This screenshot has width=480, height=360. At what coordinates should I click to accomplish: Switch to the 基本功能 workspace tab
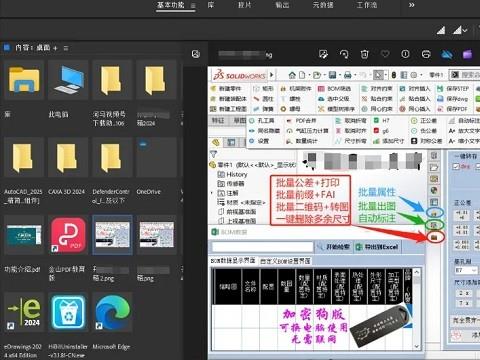[170, 5]
